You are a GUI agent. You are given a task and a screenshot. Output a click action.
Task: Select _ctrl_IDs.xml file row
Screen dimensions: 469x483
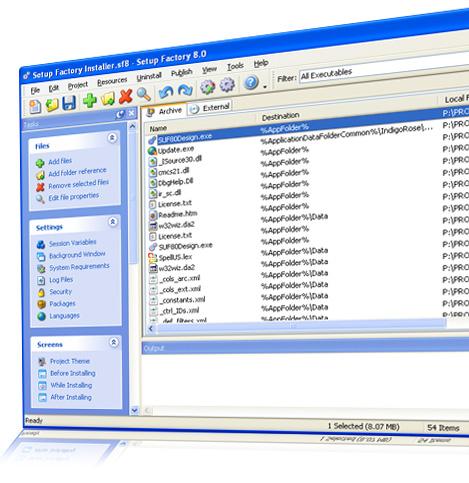coord(179,311)
